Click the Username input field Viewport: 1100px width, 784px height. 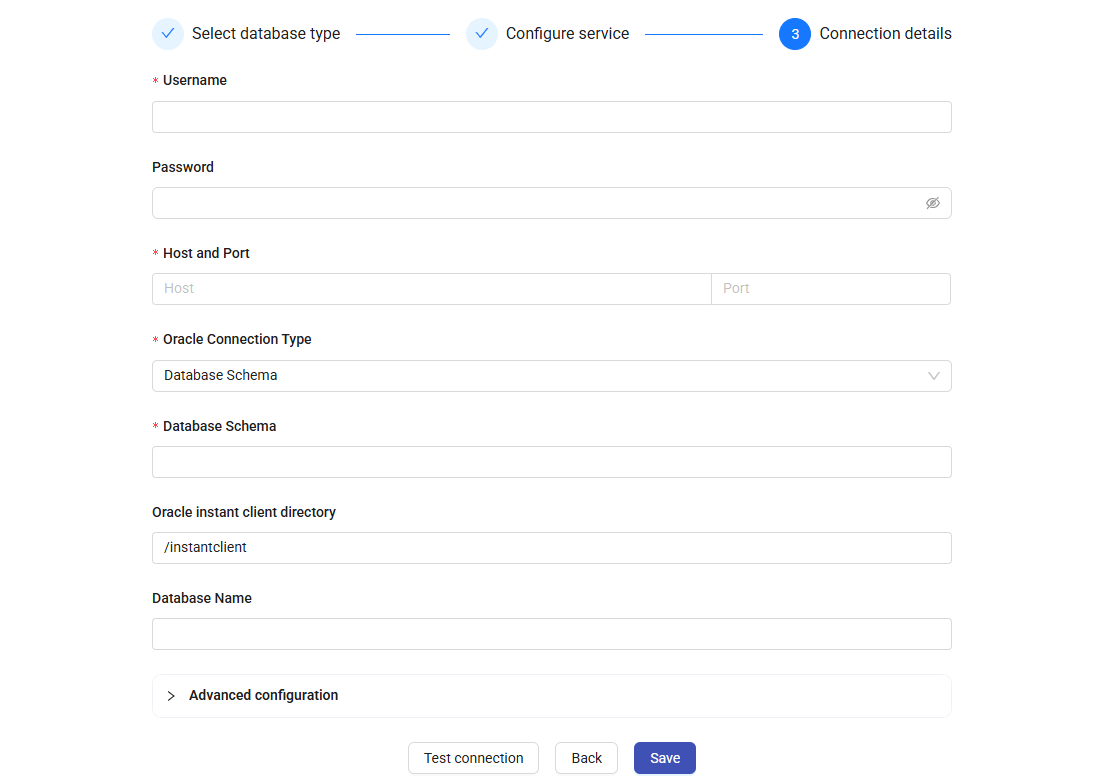(x=551, y=117)
